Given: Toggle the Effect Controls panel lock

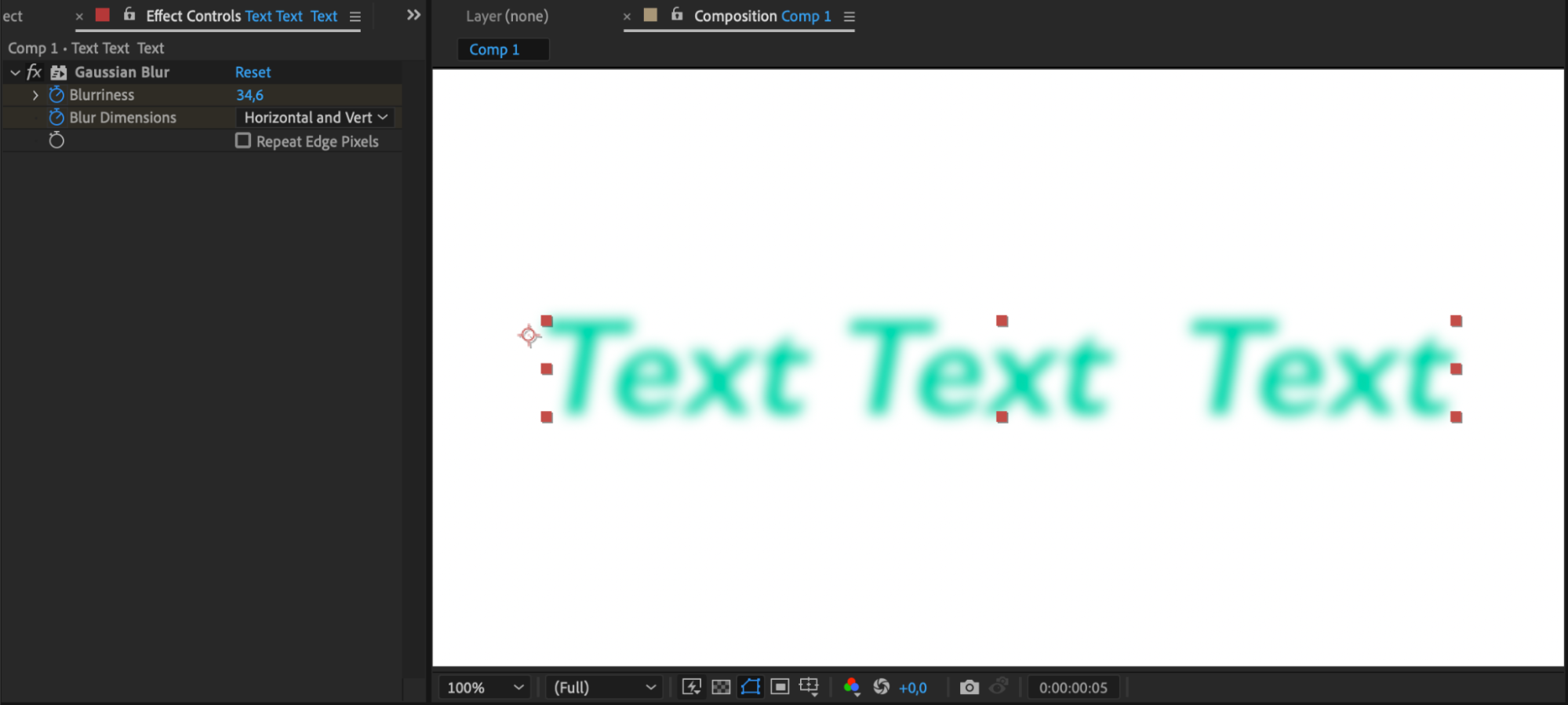Looking at the screenshot, I should (x=129, y=14).
